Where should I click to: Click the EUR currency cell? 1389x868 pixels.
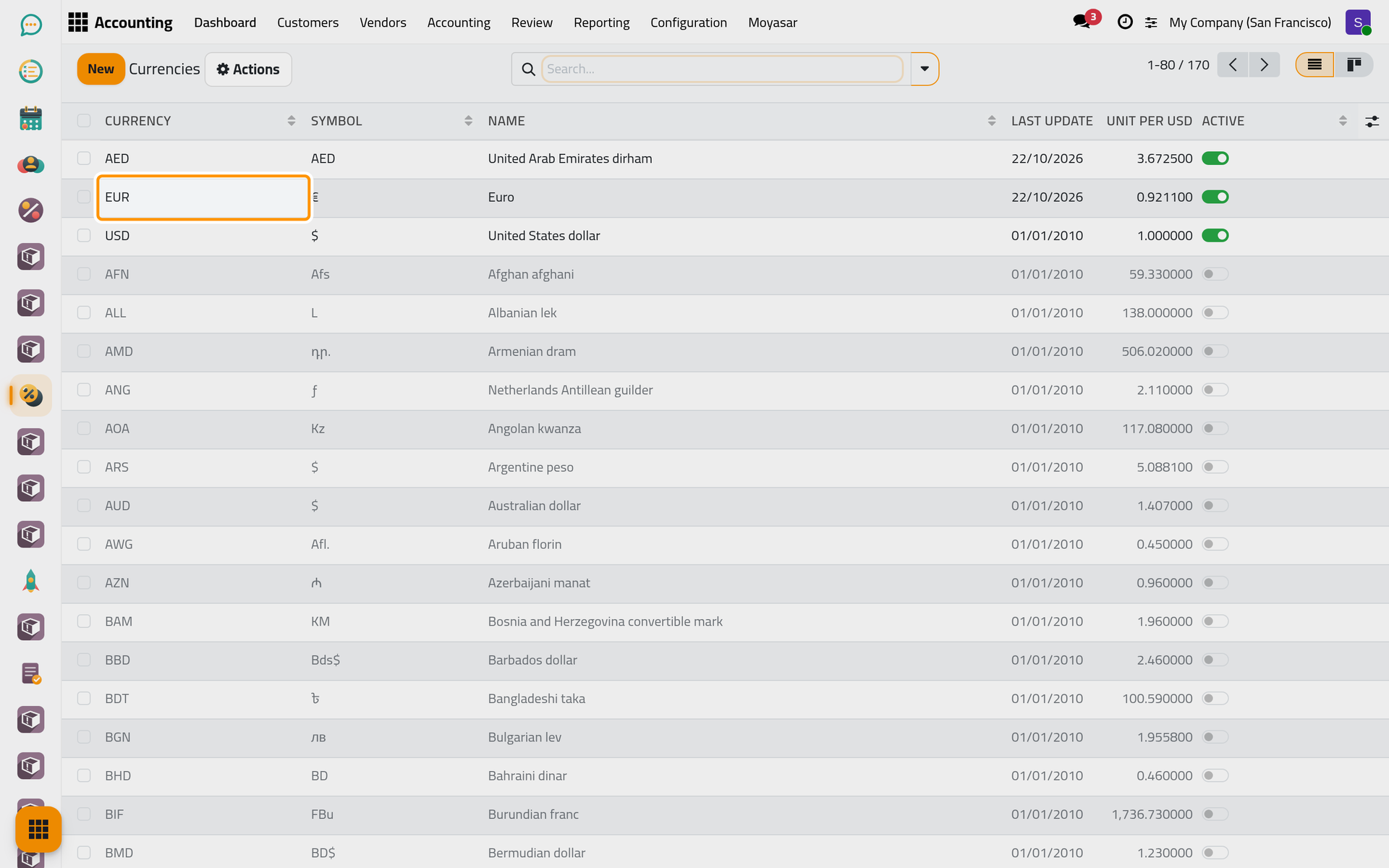203,197
